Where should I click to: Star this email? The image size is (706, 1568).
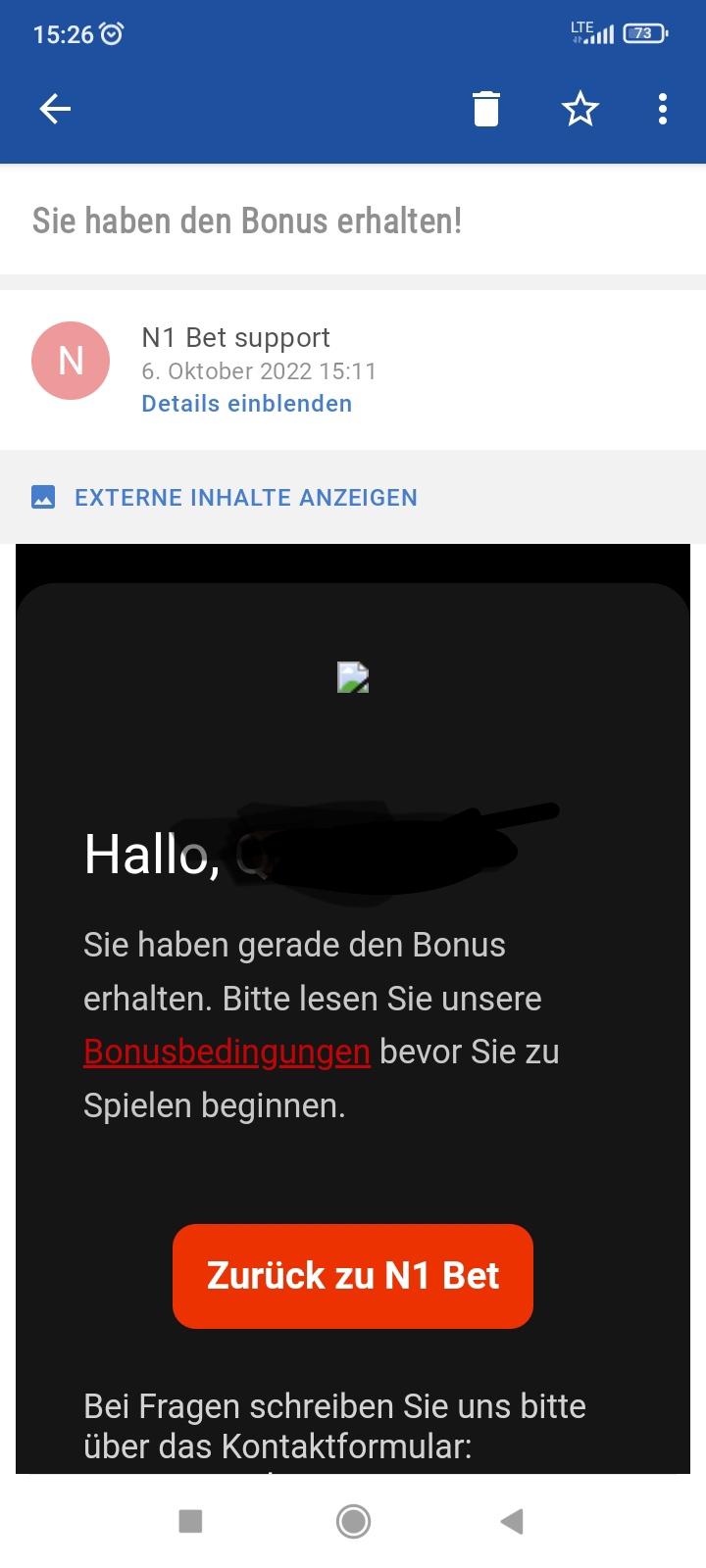click(x=580, y=109)
